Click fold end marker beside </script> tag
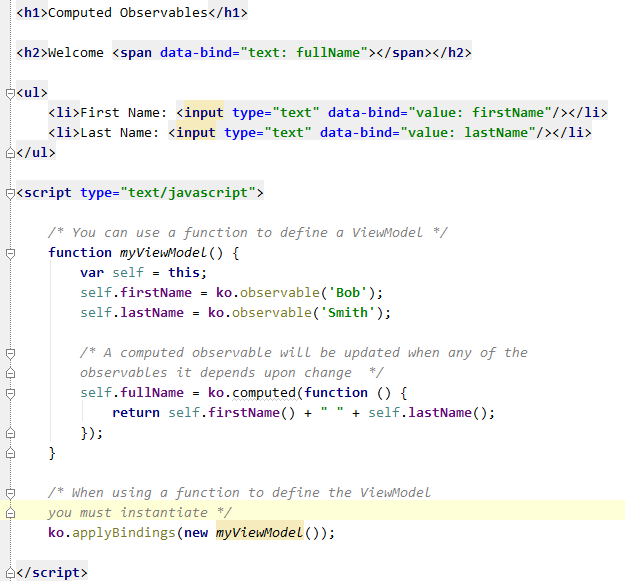Image resolution: width=625 pixels, height=581 pixels. [x=10, y=573]
